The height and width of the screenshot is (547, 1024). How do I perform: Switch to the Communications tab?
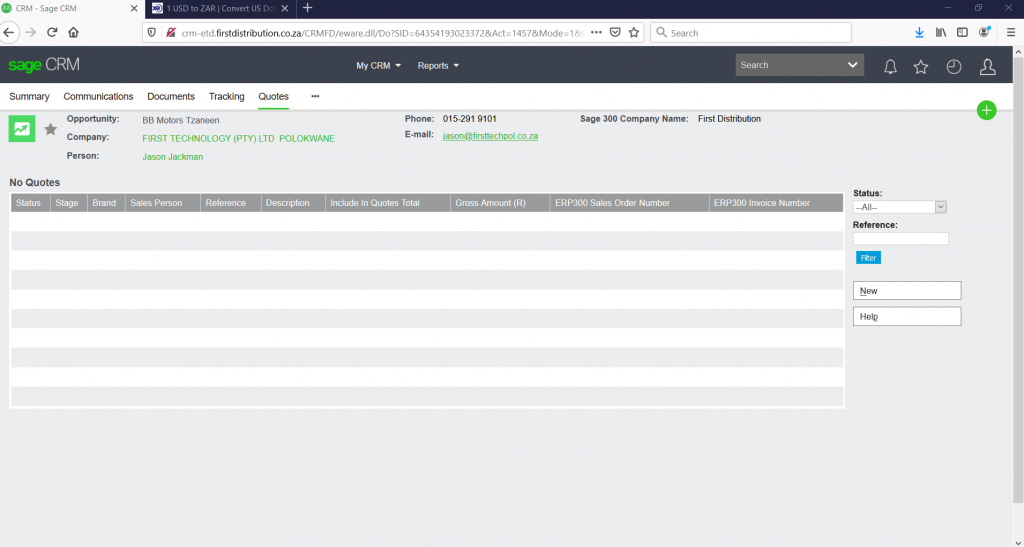98,97
